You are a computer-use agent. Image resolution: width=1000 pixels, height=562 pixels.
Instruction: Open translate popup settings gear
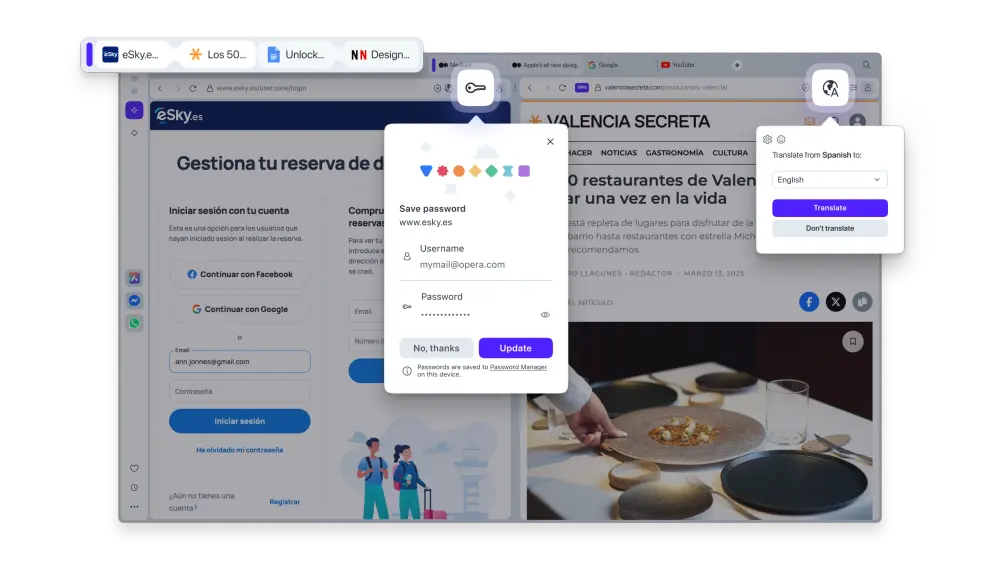coord(767,139)
